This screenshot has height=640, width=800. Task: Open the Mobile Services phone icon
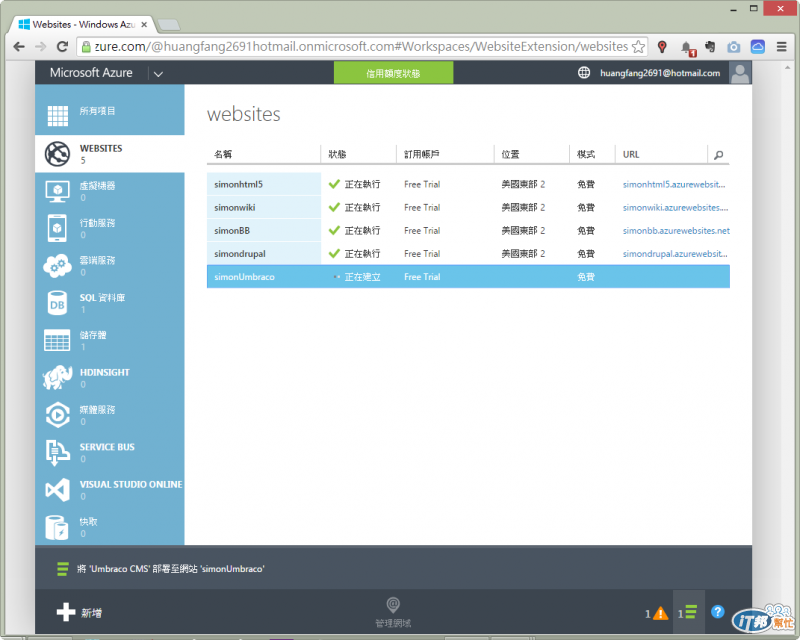tap(57, 228)
